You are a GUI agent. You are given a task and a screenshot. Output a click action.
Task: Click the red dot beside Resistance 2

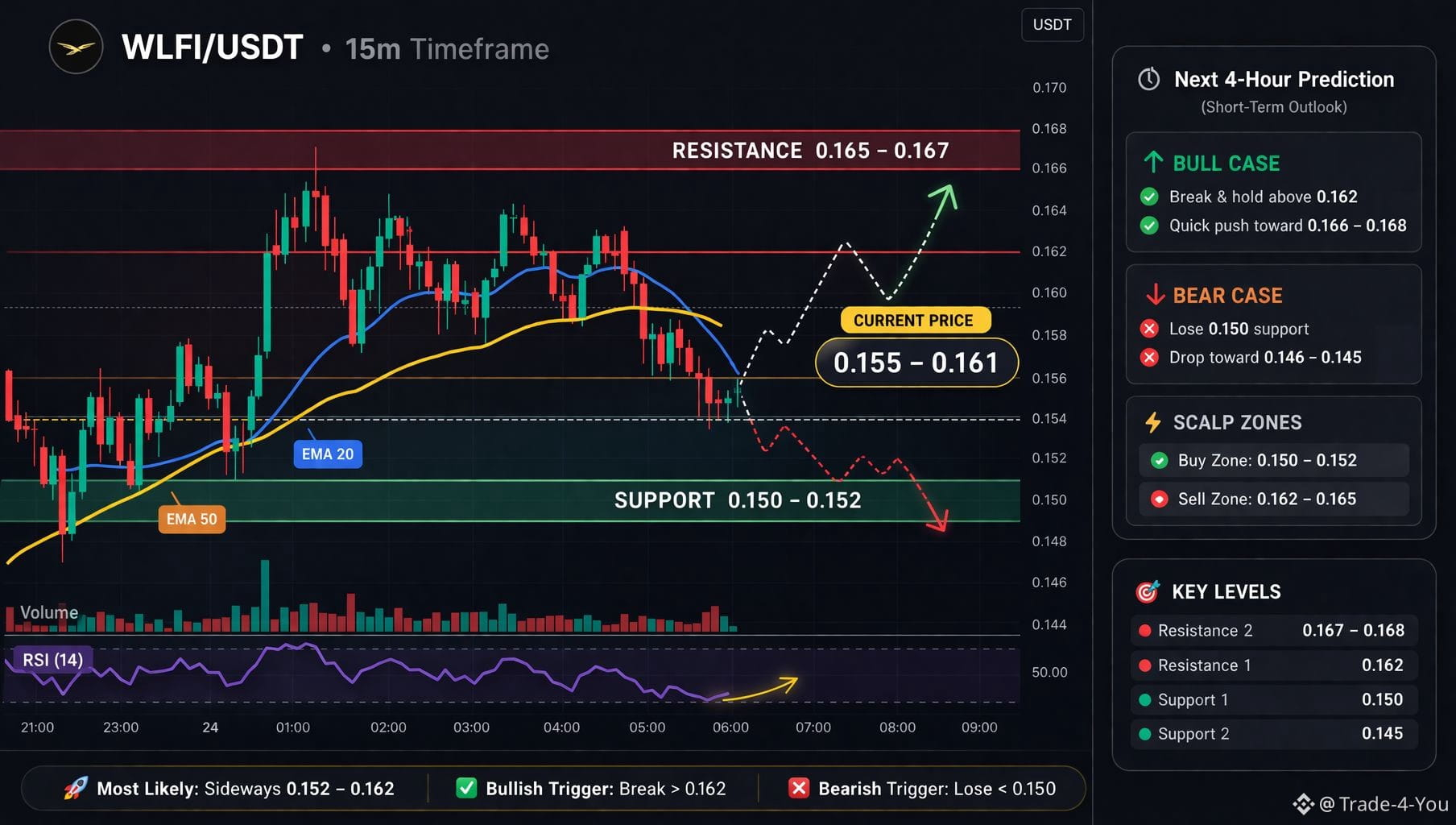click(x=1144, y=631)
